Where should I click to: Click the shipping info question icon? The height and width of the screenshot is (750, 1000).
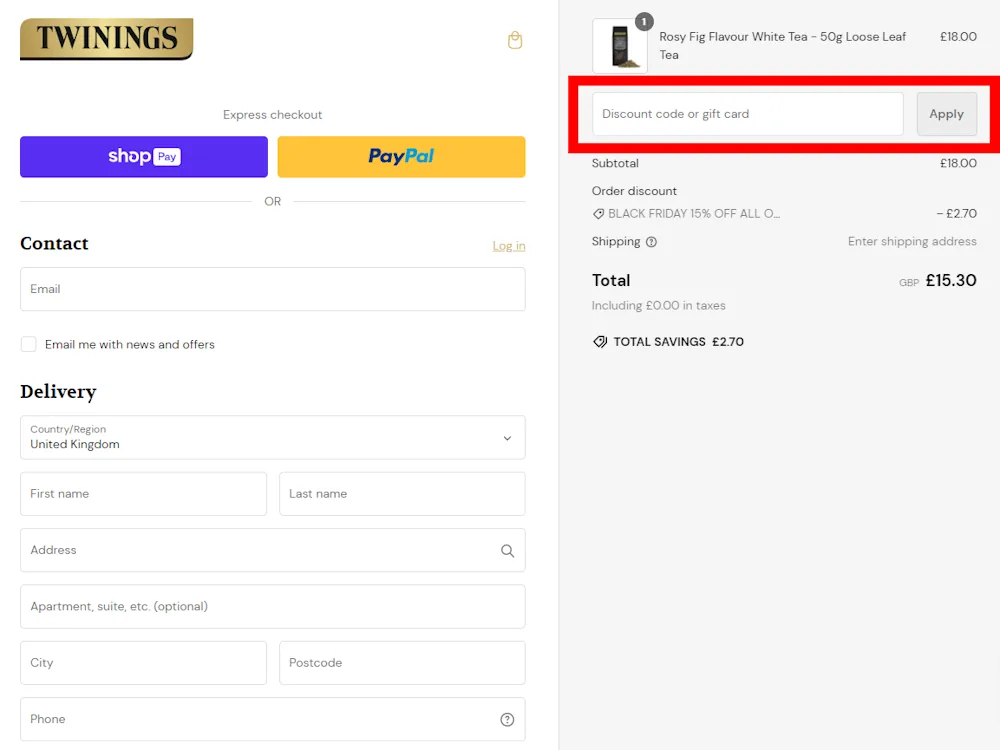click(651, 242)
